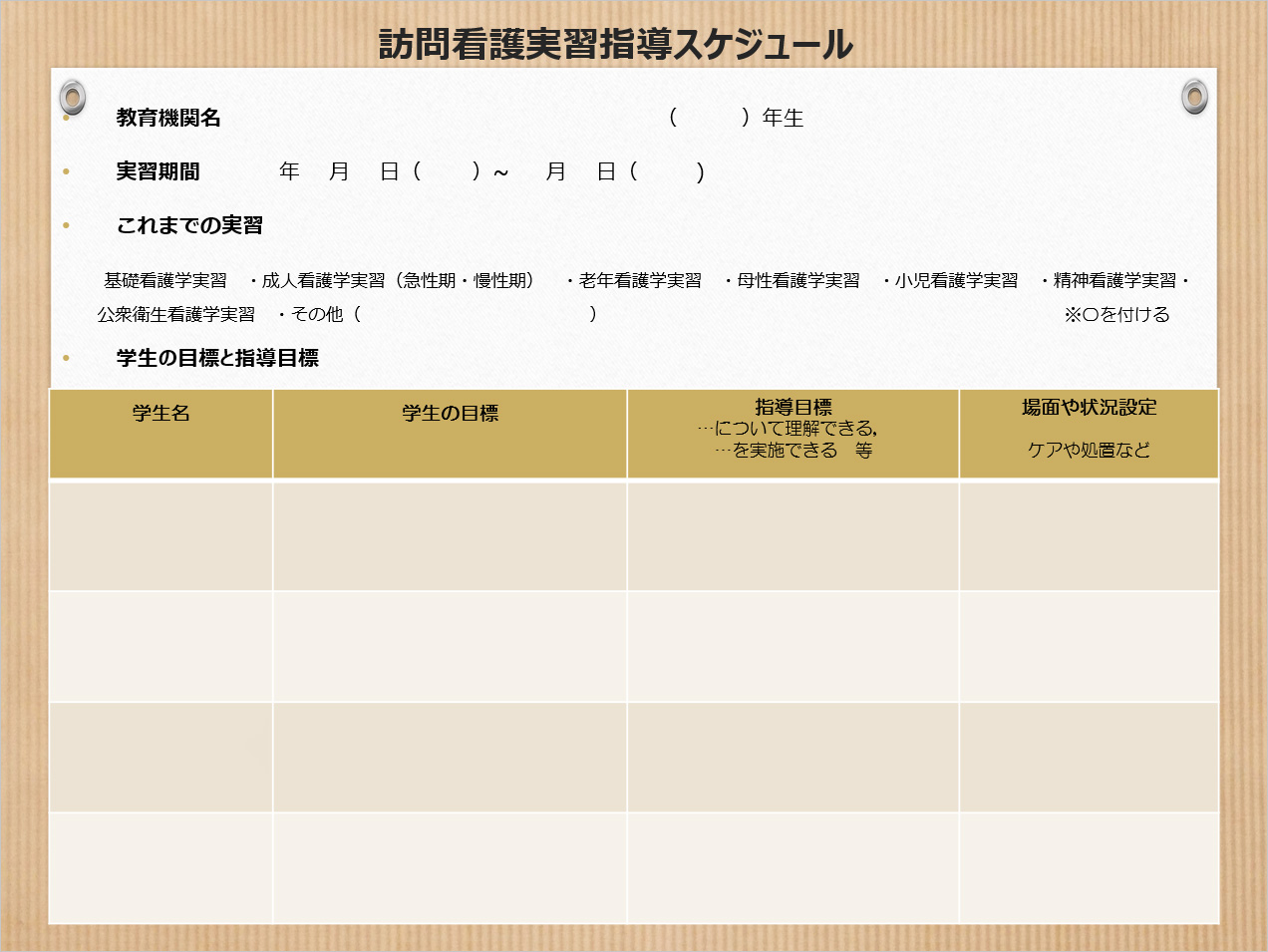Viewport: 1268px width, 952px height.
Task: Click last row cell under 指導目標
Action: tap(793, 867)
